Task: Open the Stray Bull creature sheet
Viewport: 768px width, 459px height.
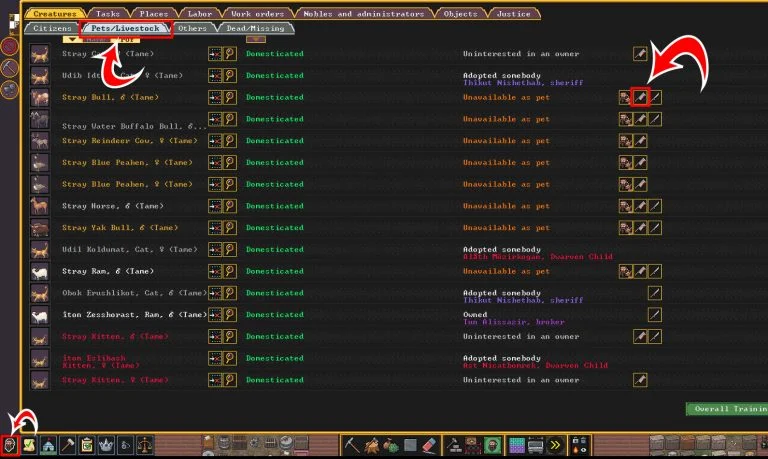Action: pos(230,97)
